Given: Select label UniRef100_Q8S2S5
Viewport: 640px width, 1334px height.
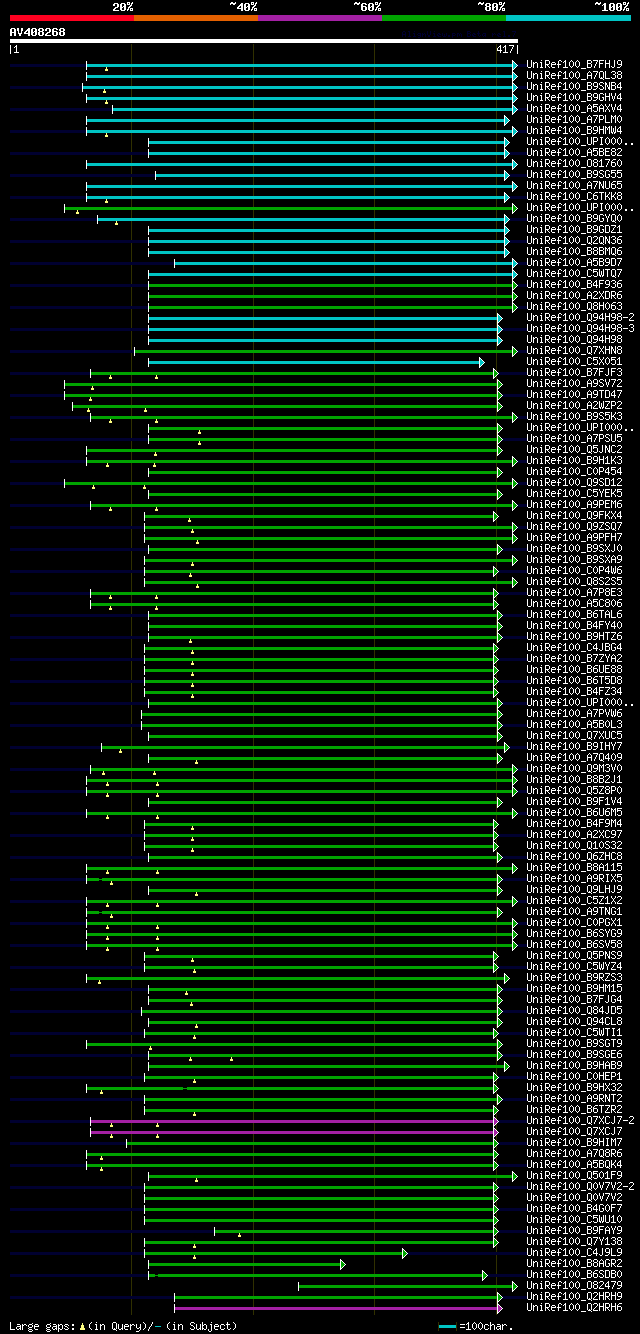Looking at the screenshot, I should click(x=574, y=581).
